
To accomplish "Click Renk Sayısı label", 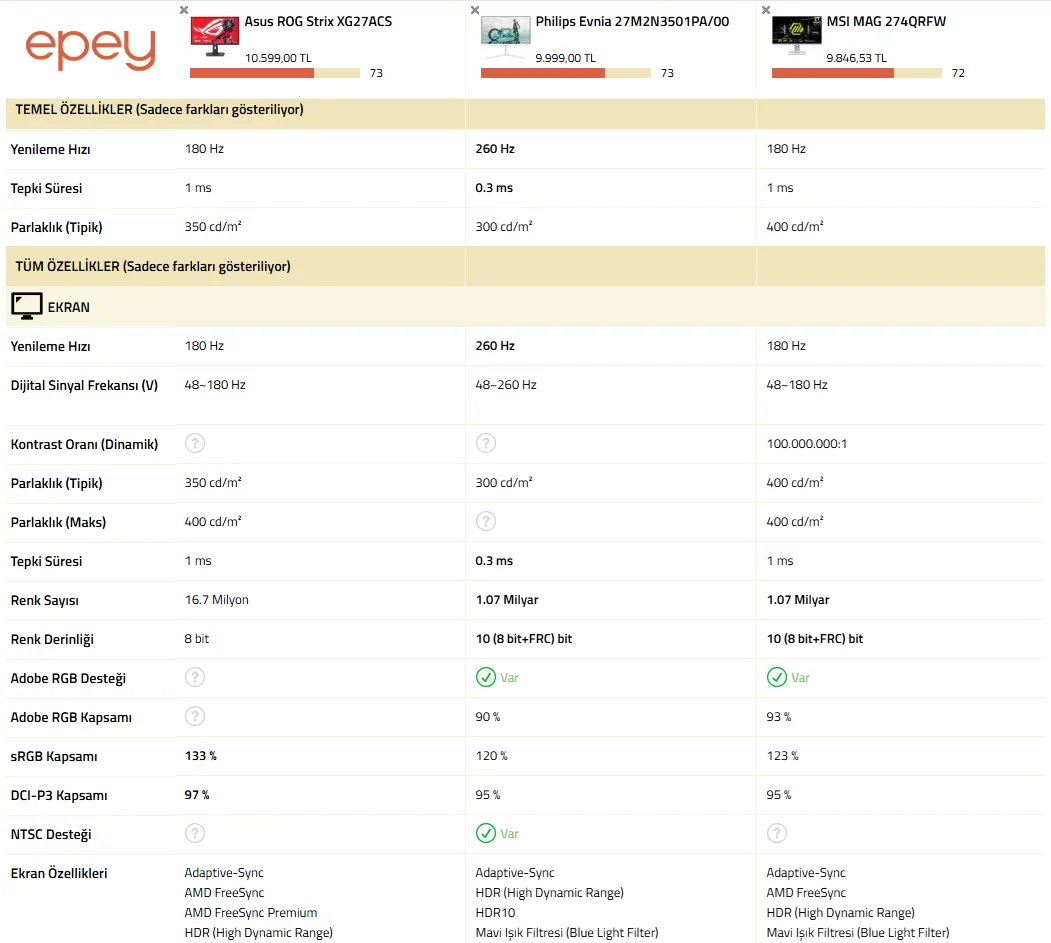I will [44, 601].
